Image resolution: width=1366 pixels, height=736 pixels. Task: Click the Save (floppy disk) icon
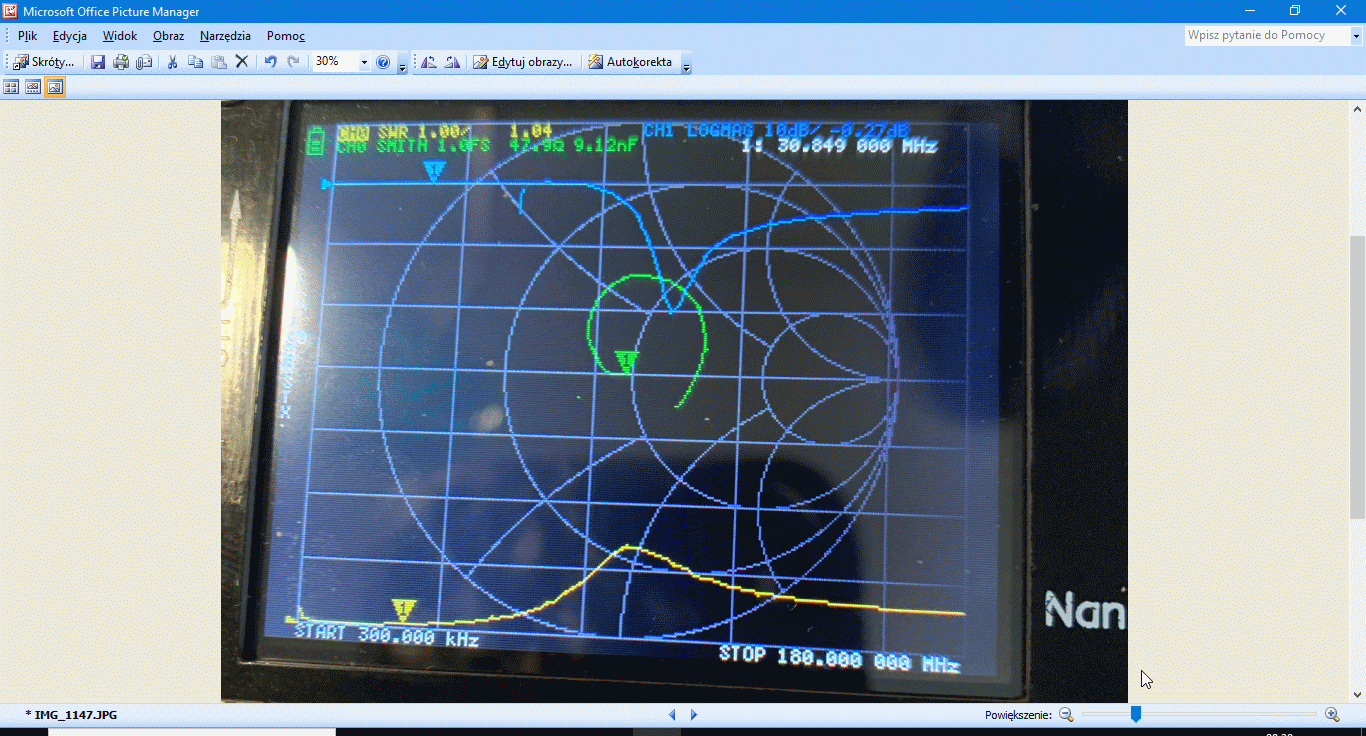pos(98,62)
